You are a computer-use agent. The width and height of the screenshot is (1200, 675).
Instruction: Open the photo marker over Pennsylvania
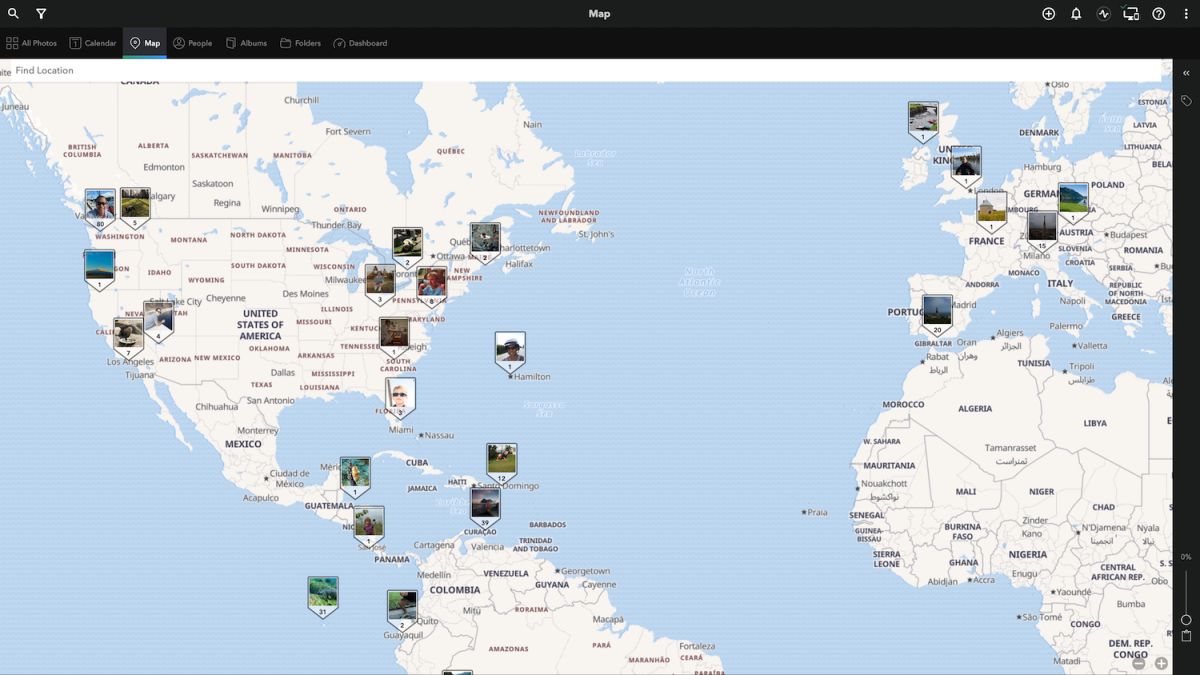coord(431,286)
